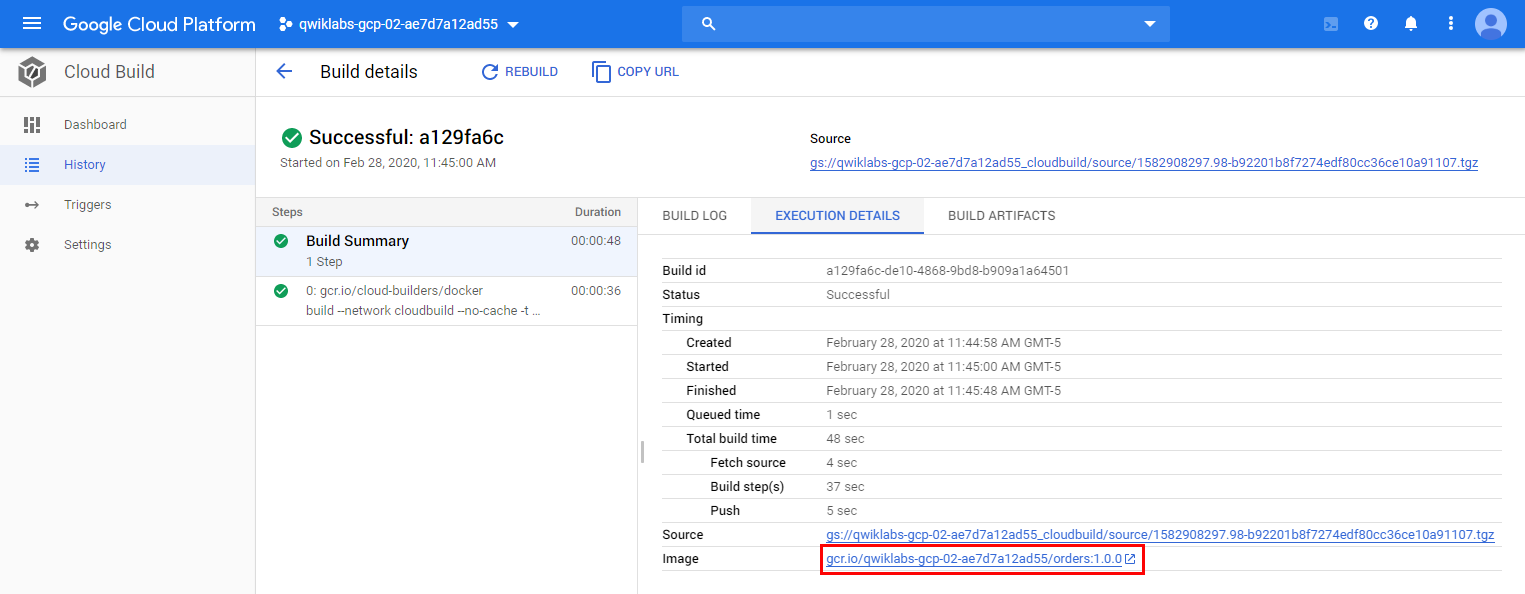Click the Duration column header
This screenshot has height=594, width=1525.
598,212
